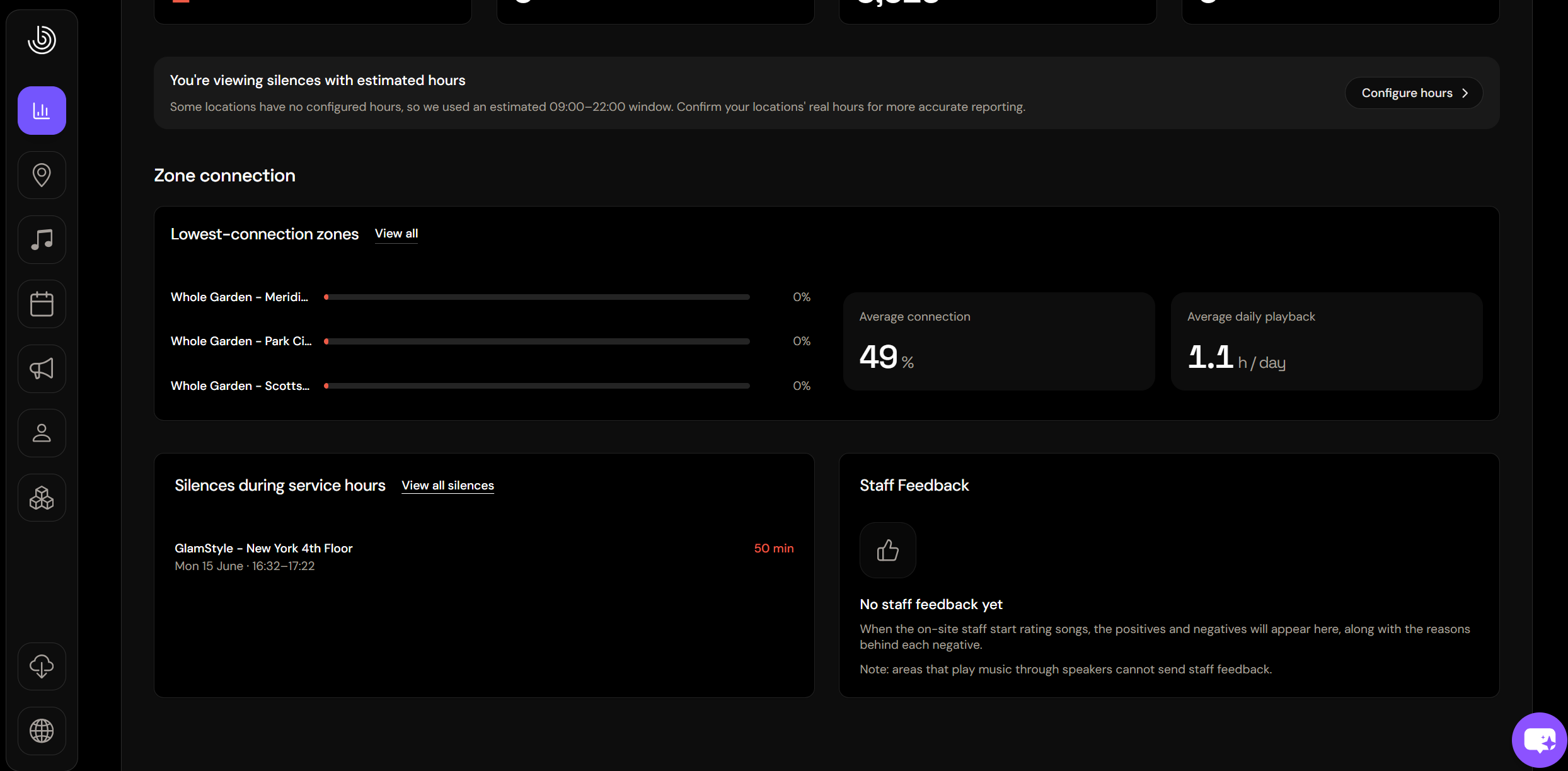Open the stacked cubes integrations icon
This screenshot has height=771, width=1568.
click(42, 498)
